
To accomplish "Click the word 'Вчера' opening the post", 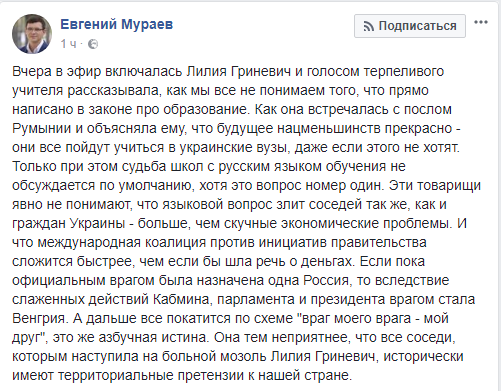I will pos(32,72).
